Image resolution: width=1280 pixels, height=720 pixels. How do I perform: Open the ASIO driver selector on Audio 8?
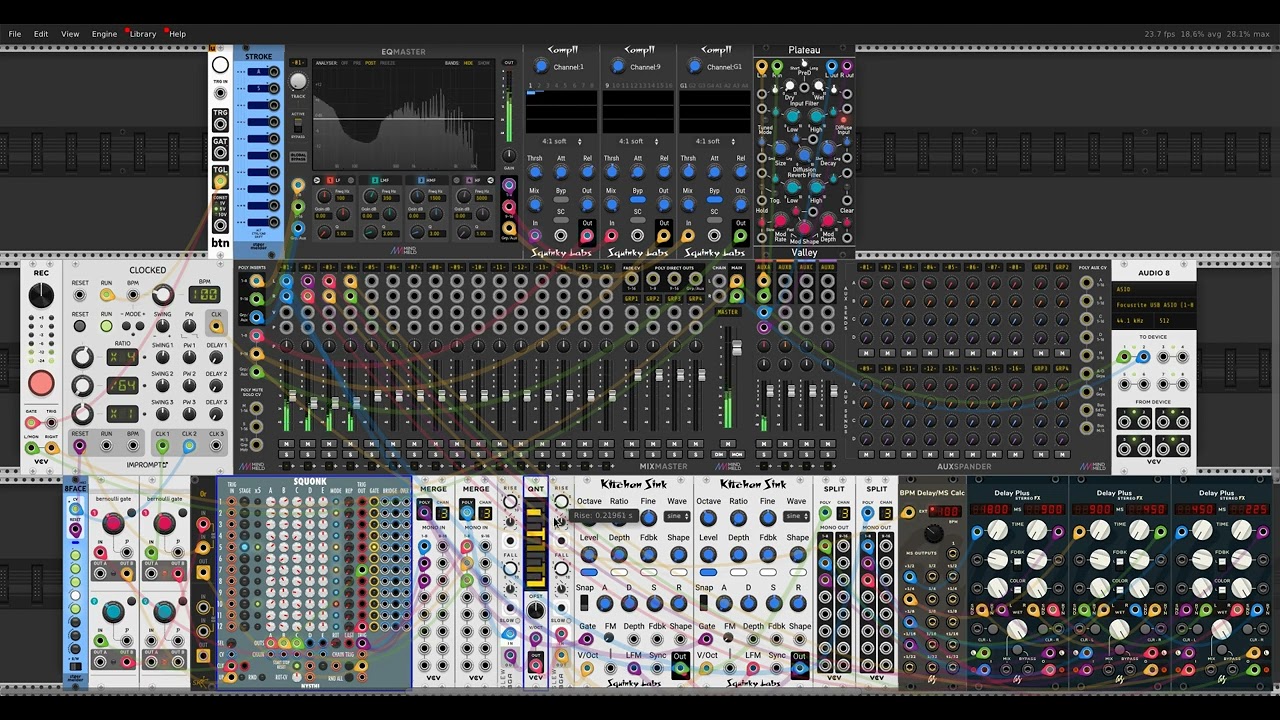tap(1154, 289)
